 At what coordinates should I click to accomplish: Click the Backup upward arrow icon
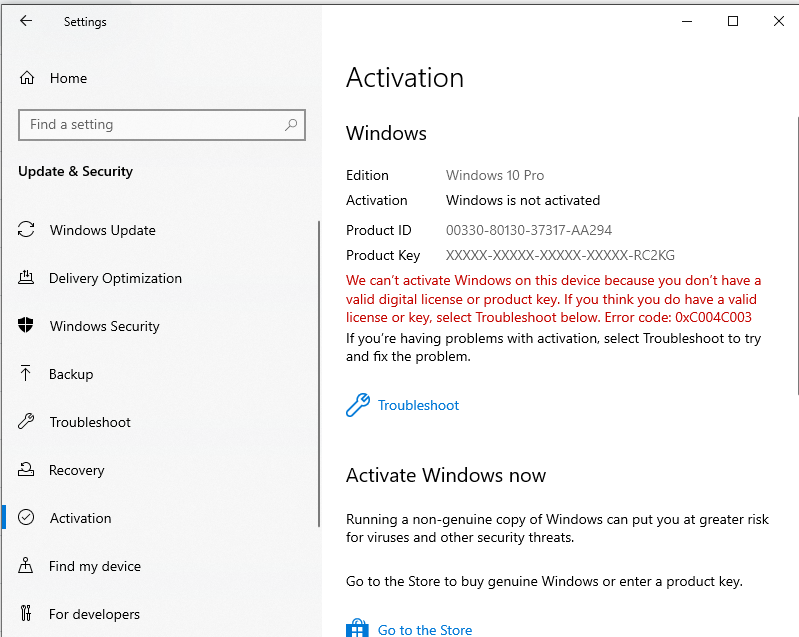click(x=25, y=373)
